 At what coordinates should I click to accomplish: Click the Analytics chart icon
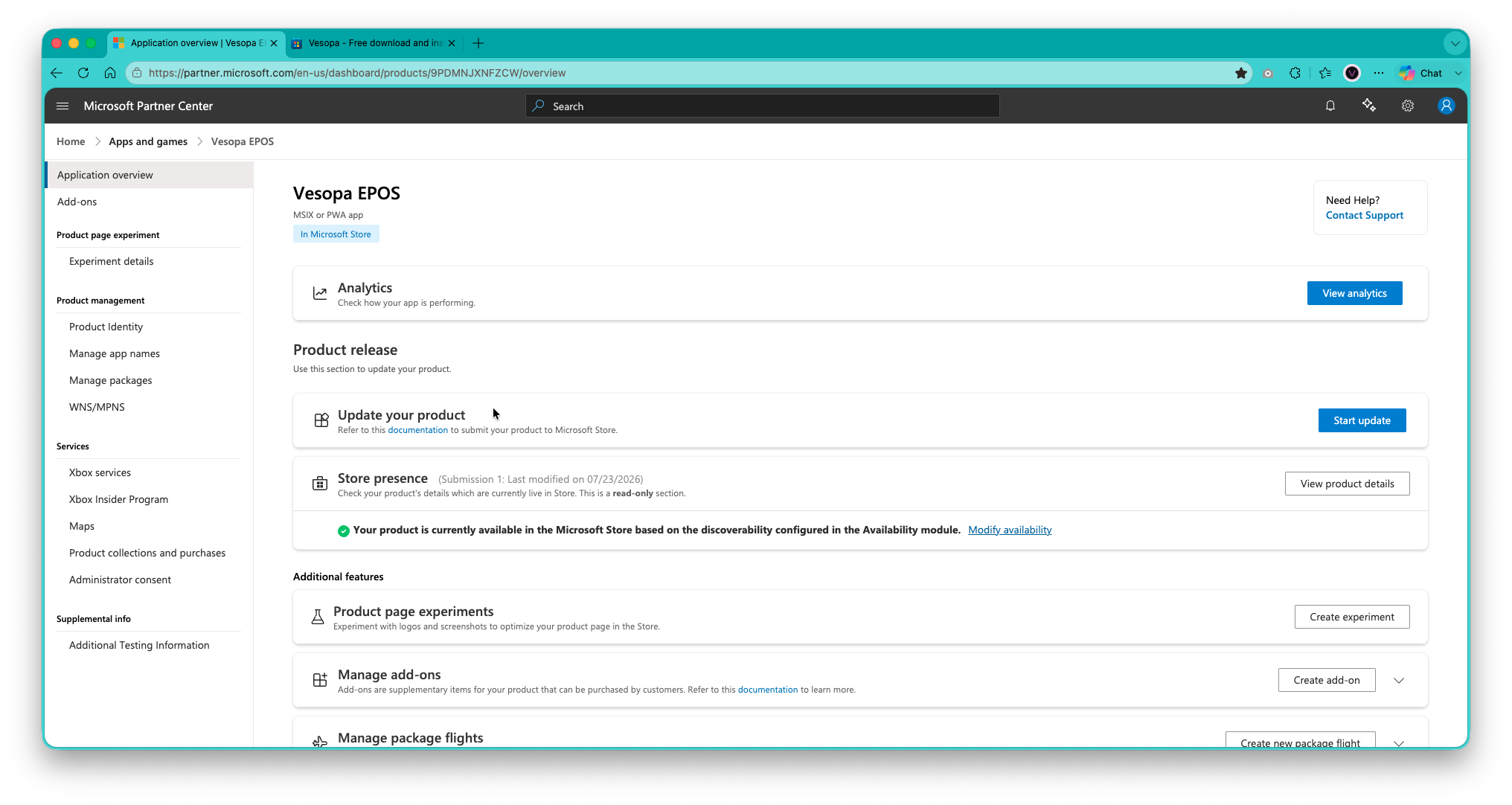pyautogui.click(x=320, y=293)
